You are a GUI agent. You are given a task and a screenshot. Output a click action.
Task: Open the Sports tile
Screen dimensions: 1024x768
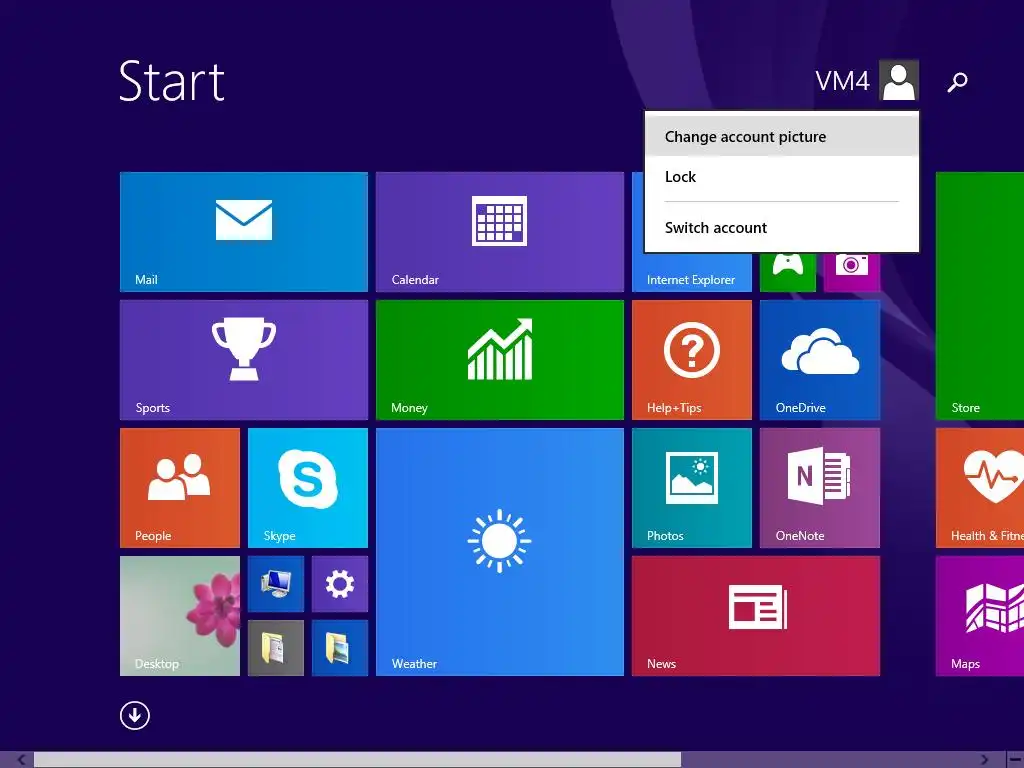click(x=244, y=360)
